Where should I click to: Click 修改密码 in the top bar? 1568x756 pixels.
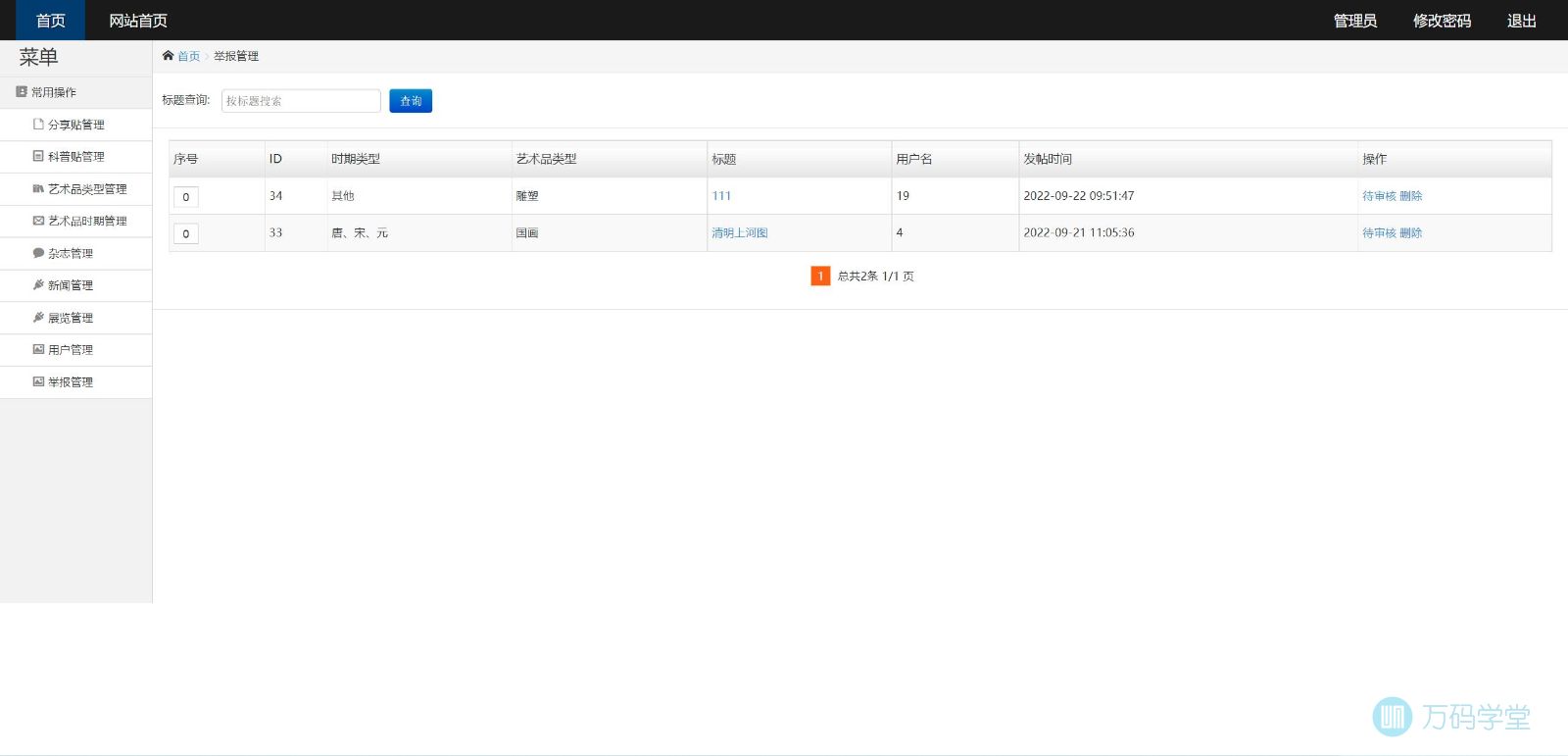coord(1442,21)
